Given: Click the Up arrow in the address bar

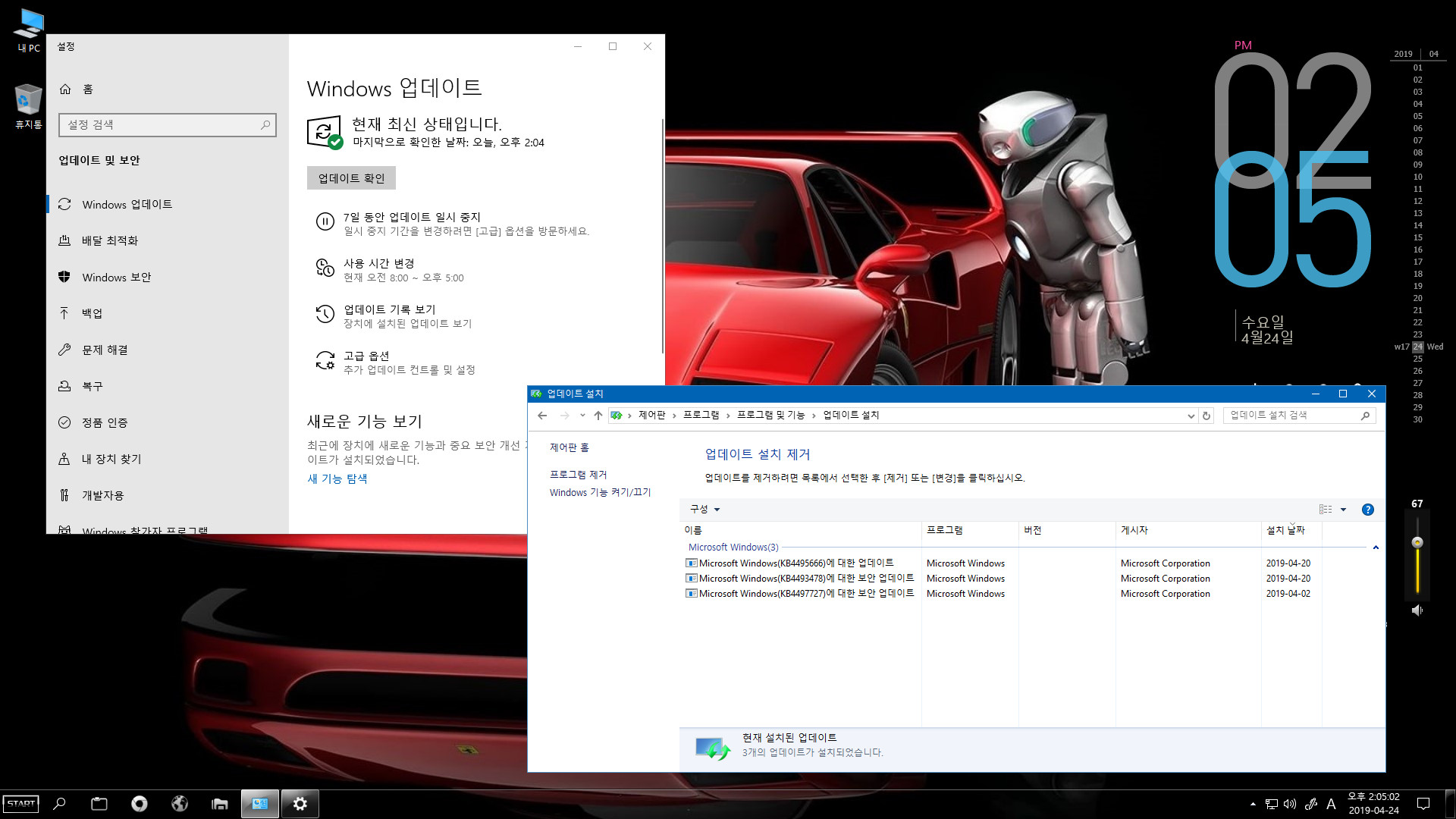Looking at the screenshot, I should [x=598, y=415].
